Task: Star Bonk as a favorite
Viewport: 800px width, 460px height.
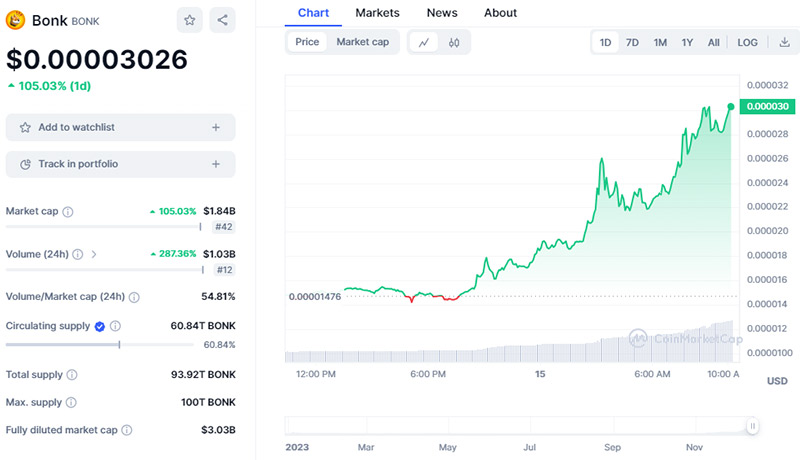Action: pos(190,20)
